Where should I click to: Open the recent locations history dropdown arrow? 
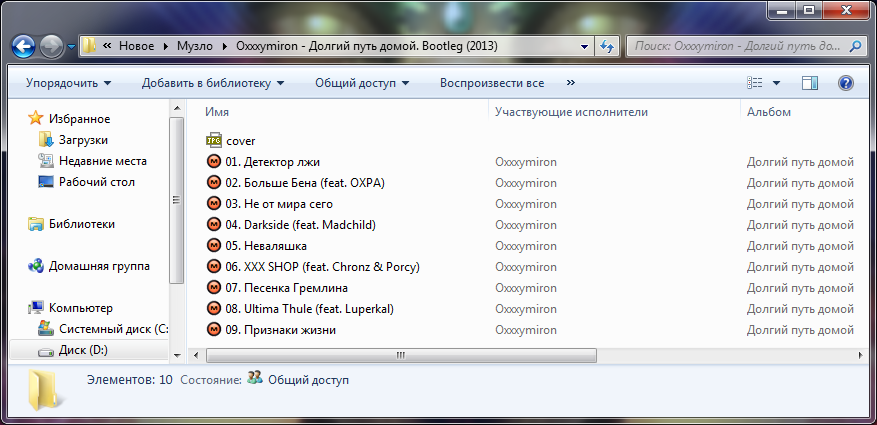coord(71,47)
